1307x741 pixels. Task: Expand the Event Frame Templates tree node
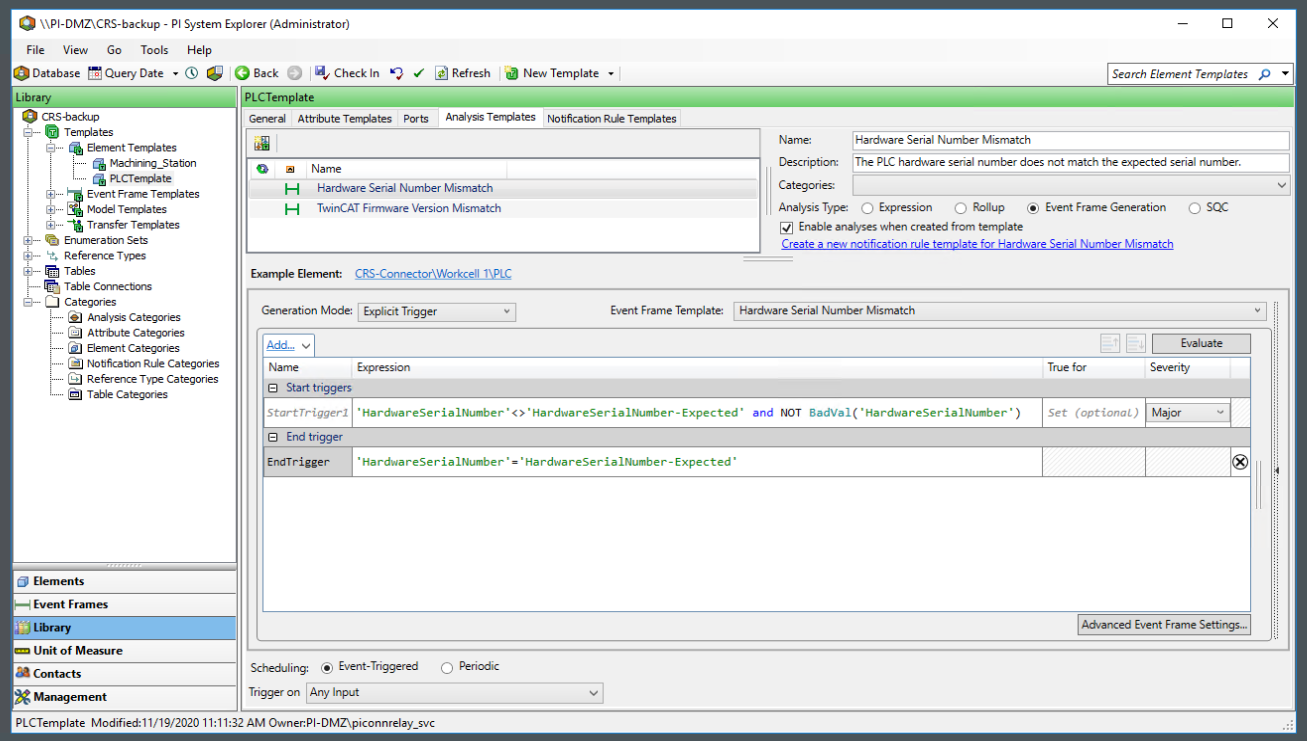pos(51,194)
